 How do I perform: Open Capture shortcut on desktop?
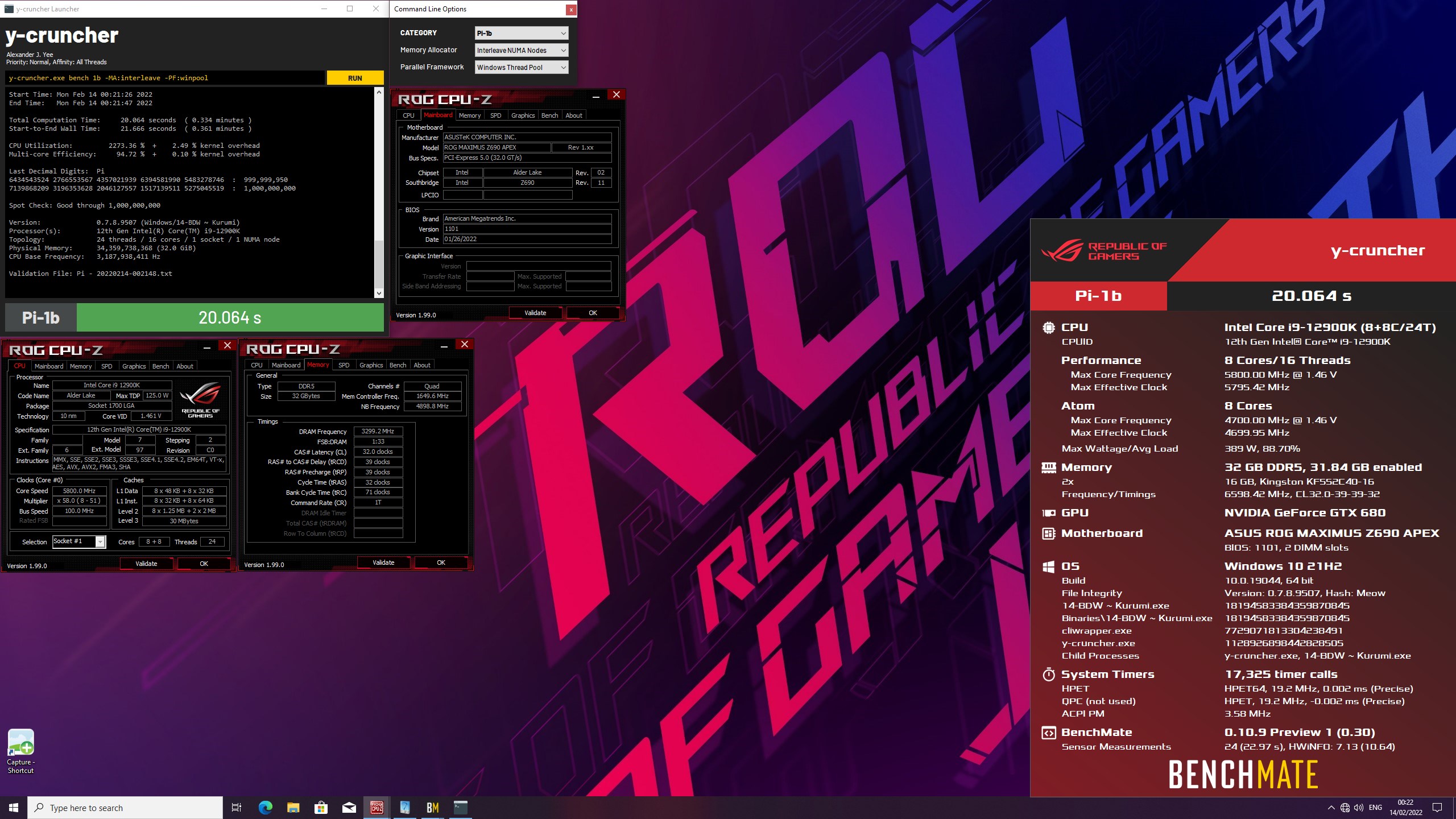(20, 751)
